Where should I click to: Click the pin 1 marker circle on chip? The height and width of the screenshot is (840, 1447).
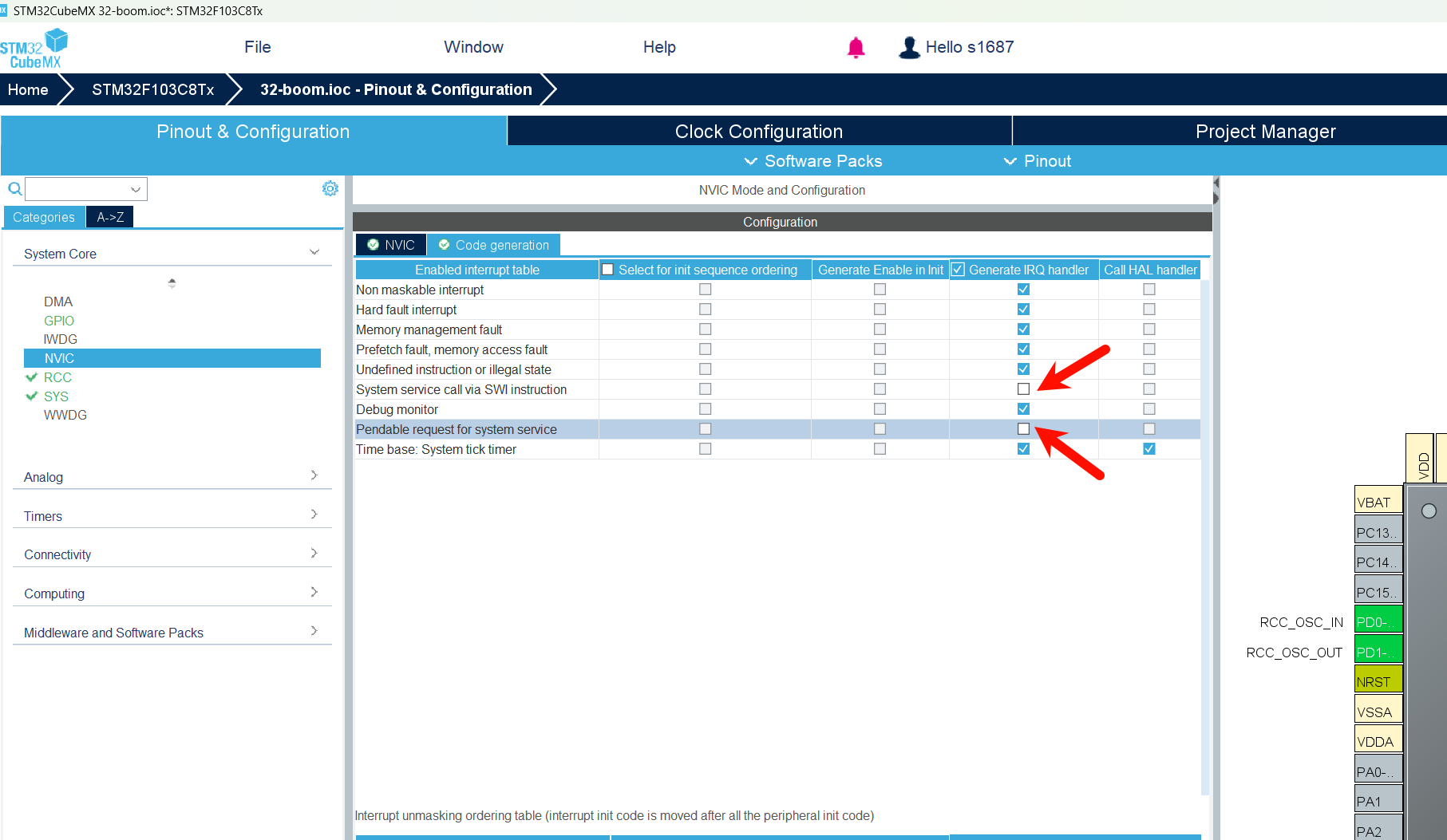[1429, 511]
